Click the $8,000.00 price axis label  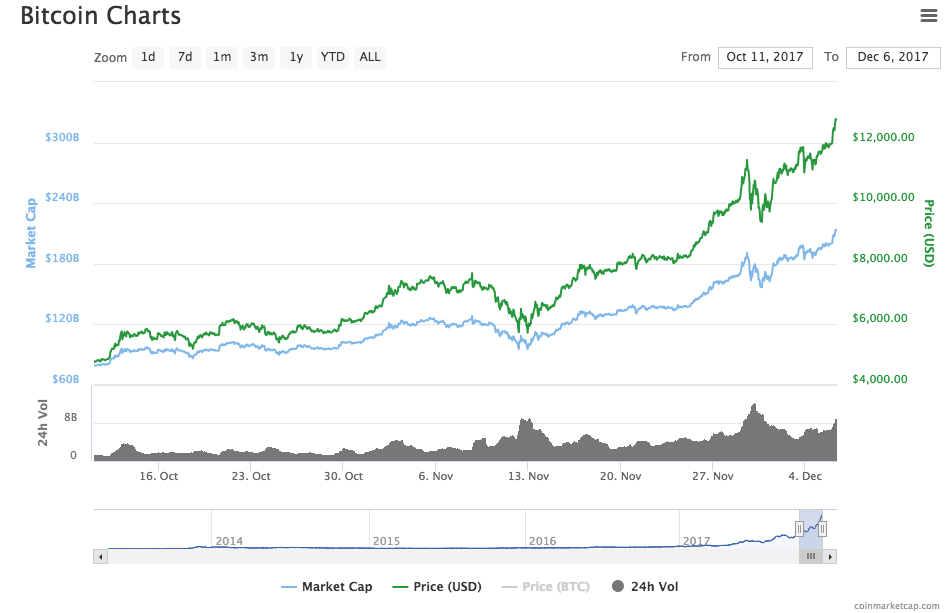click(880, 258)
